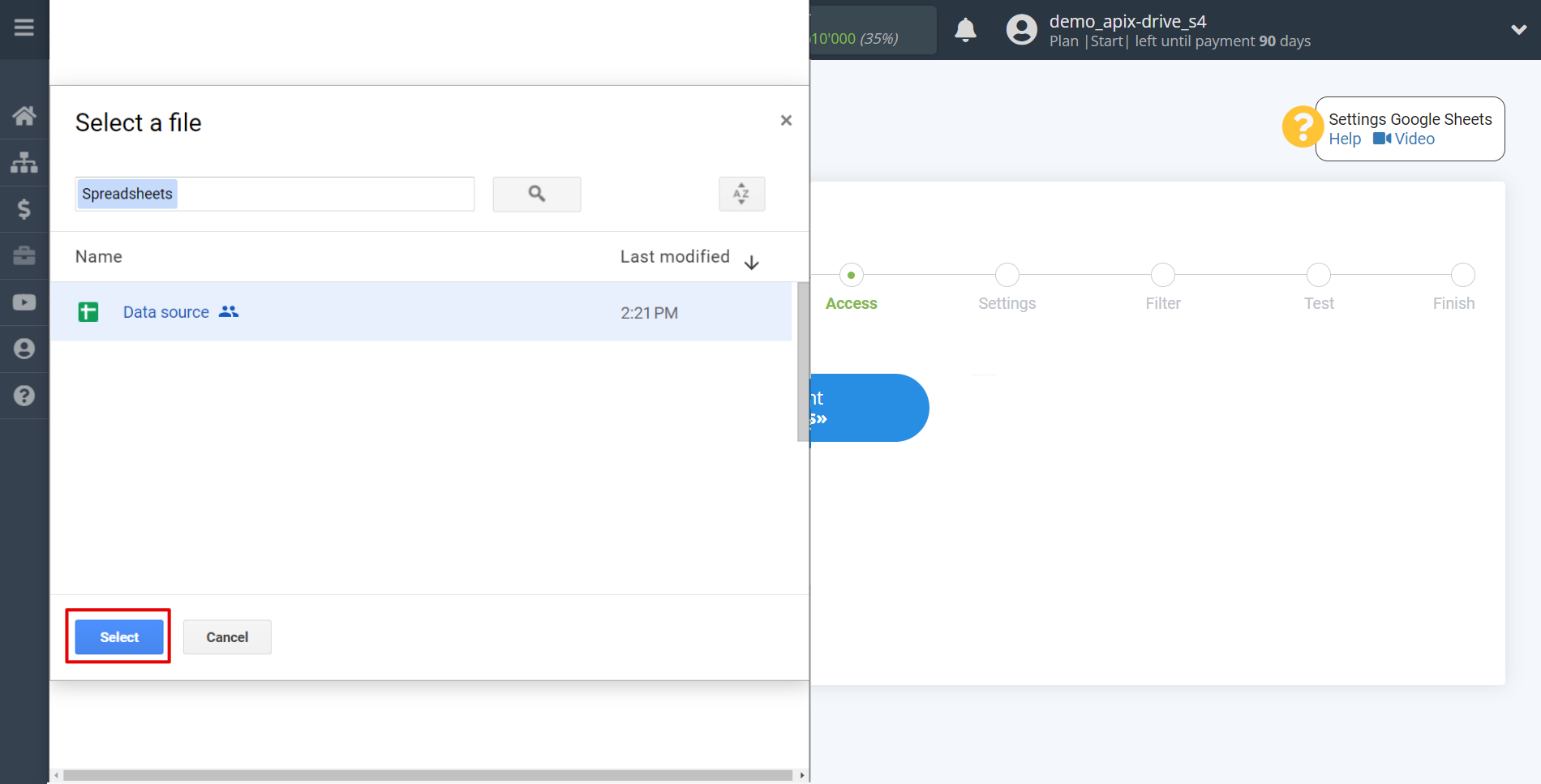Click the blue Select button

point(119,637)
